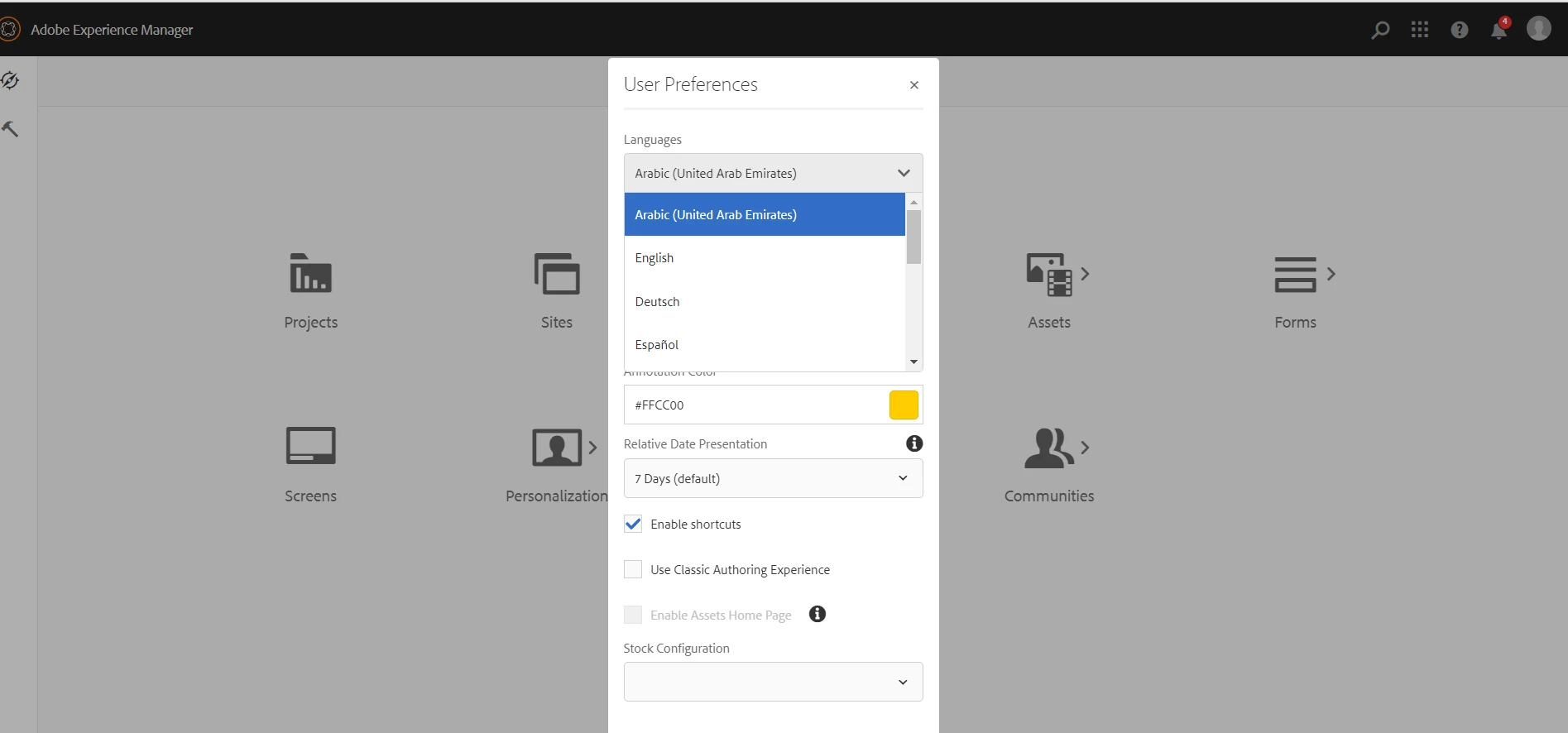1568x733 pixels.
Task: Click info icon beside Relative Date Presentation
Action: point(914,443)
